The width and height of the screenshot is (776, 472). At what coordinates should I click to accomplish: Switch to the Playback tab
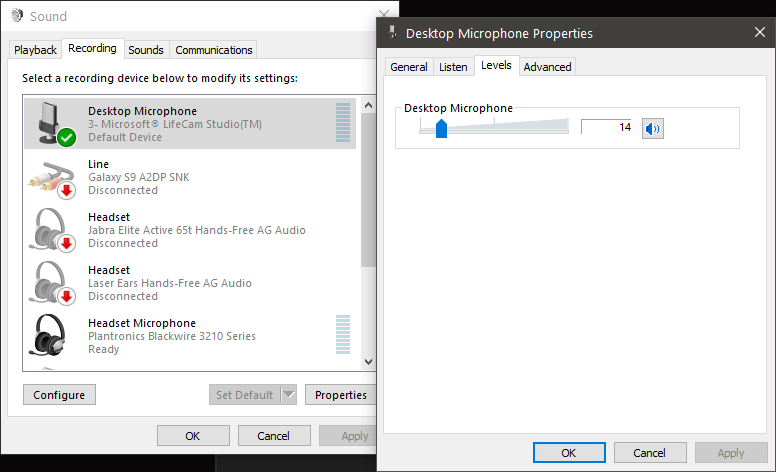click(35, 50)
